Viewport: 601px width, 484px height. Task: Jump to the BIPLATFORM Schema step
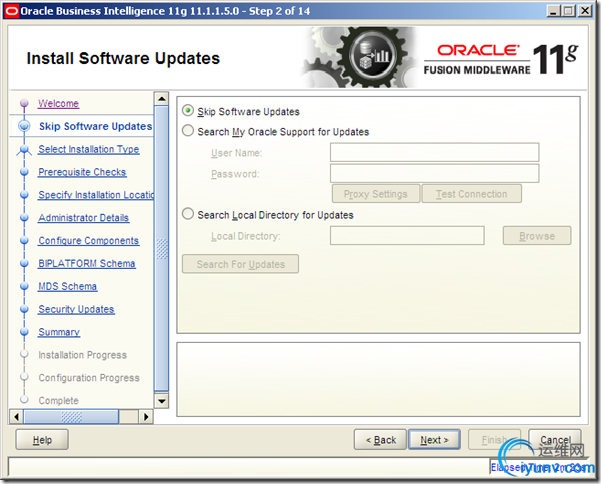point(87,264)
